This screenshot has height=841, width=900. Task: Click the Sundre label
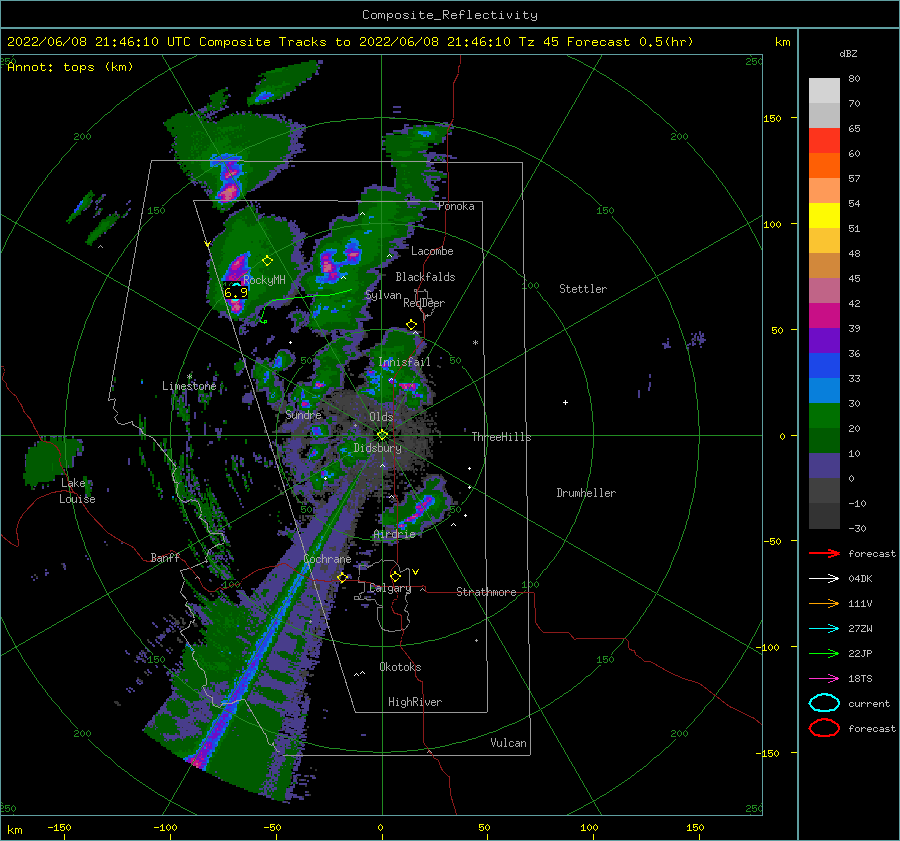point(303,415)
